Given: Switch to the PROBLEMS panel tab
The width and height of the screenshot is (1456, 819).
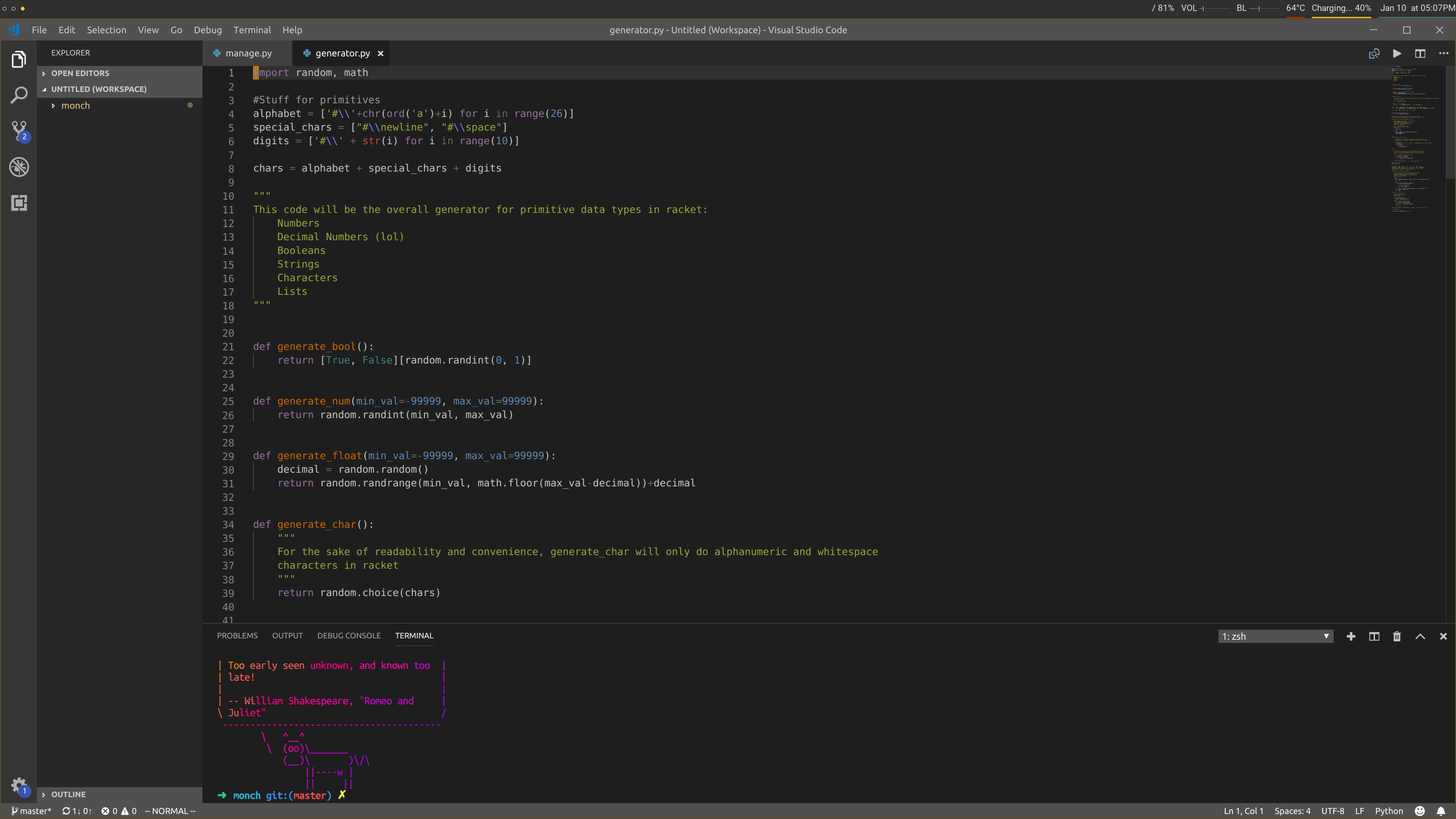Looking at the screenshot, I should (x=237, y=636).
